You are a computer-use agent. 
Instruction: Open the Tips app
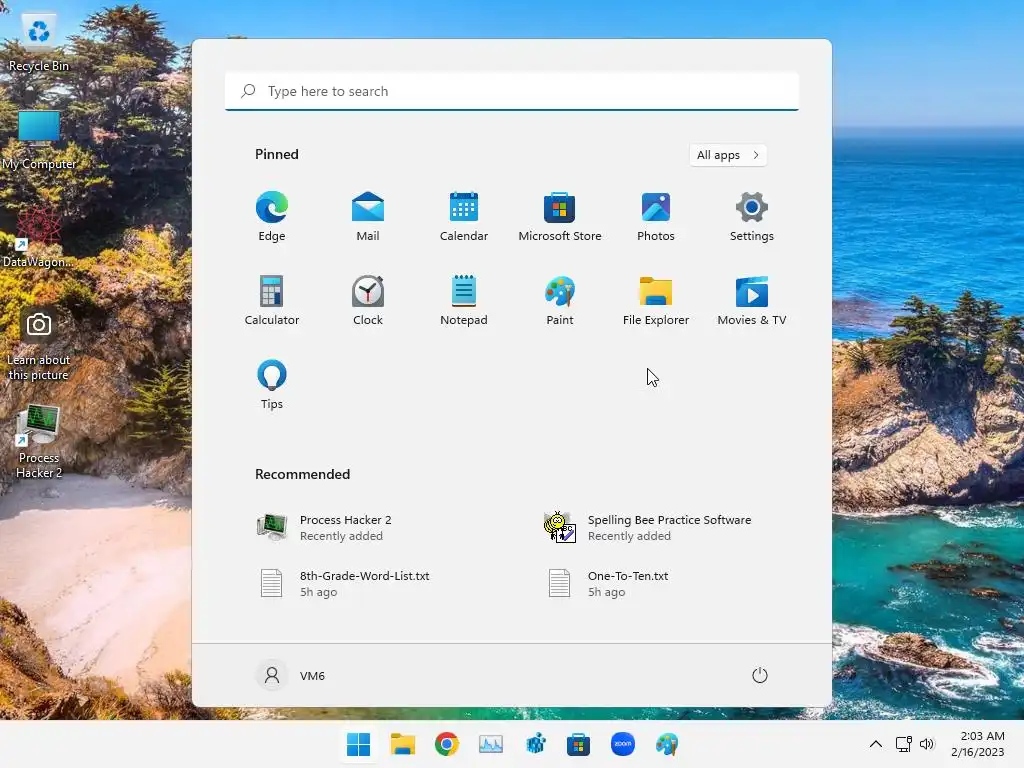point(272,385)
